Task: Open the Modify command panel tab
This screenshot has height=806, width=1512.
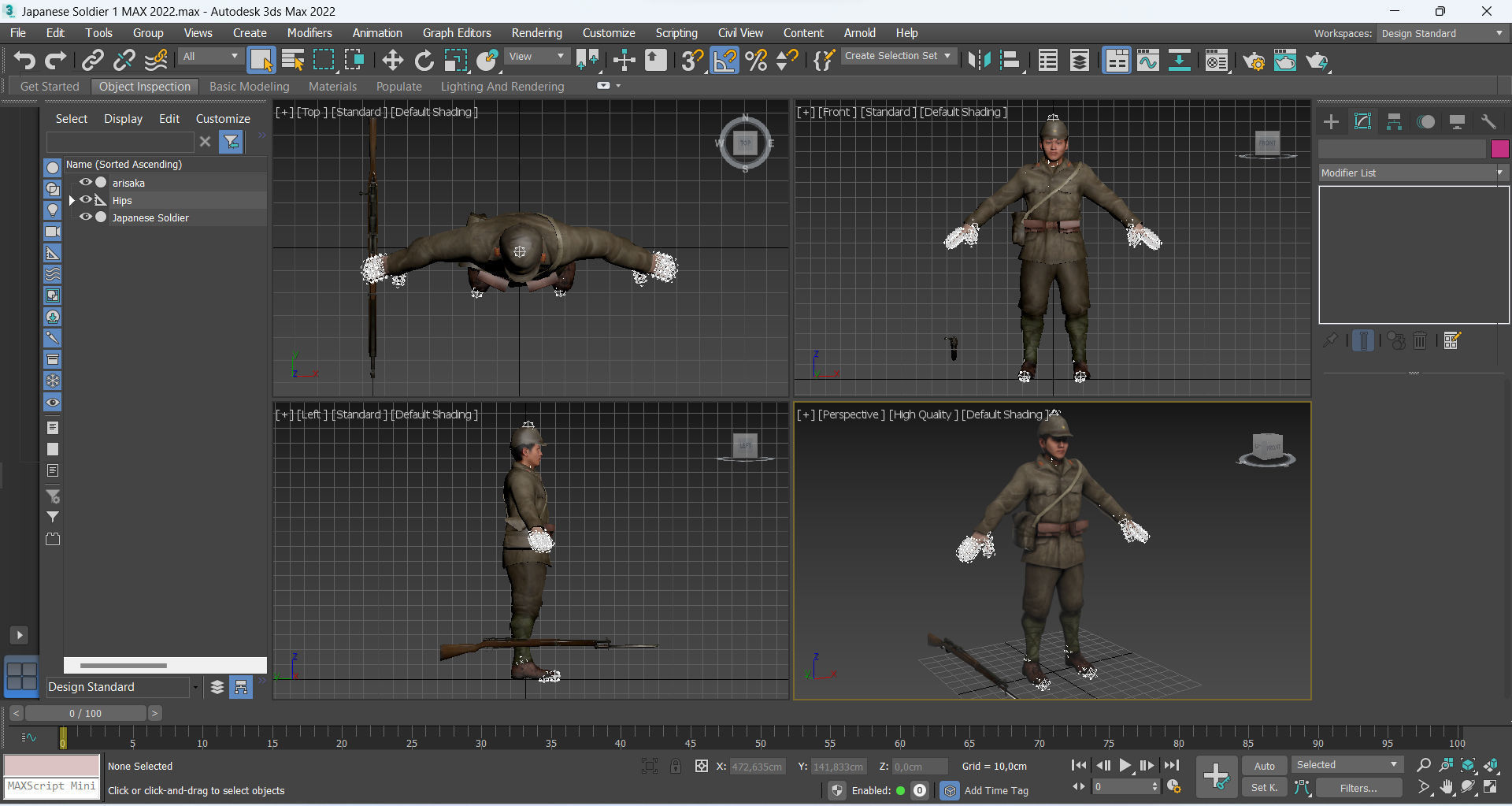Action: click(x=1362, y=121)
